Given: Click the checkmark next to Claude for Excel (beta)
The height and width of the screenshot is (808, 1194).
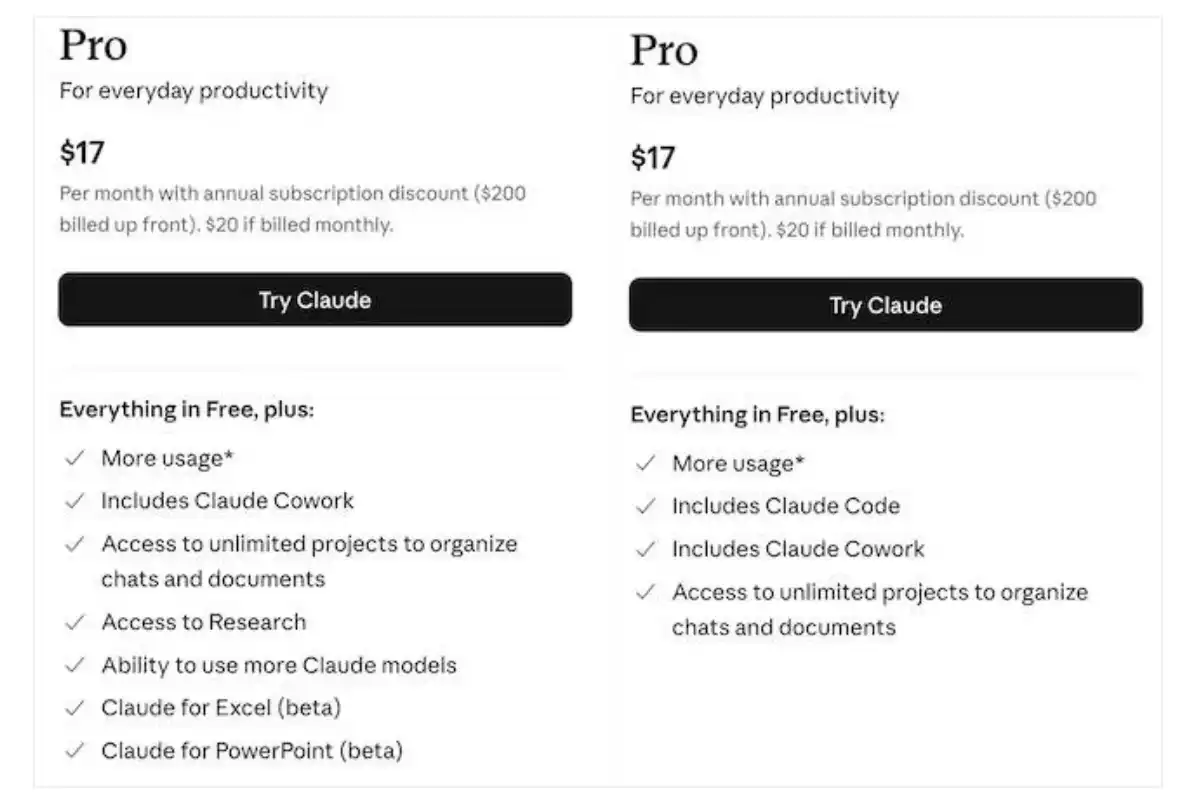Looking at the screenshot, I should click(x=74, y=708).
